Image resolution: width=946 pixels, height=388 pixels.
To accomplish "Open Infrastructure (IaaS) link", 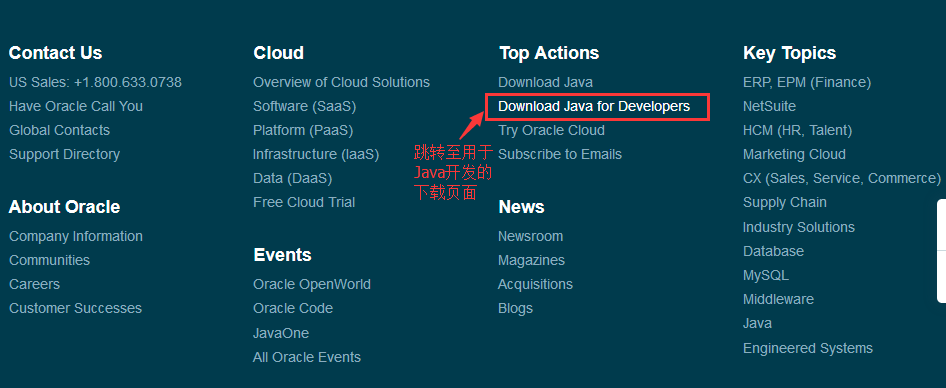I will tap(316, 154).
